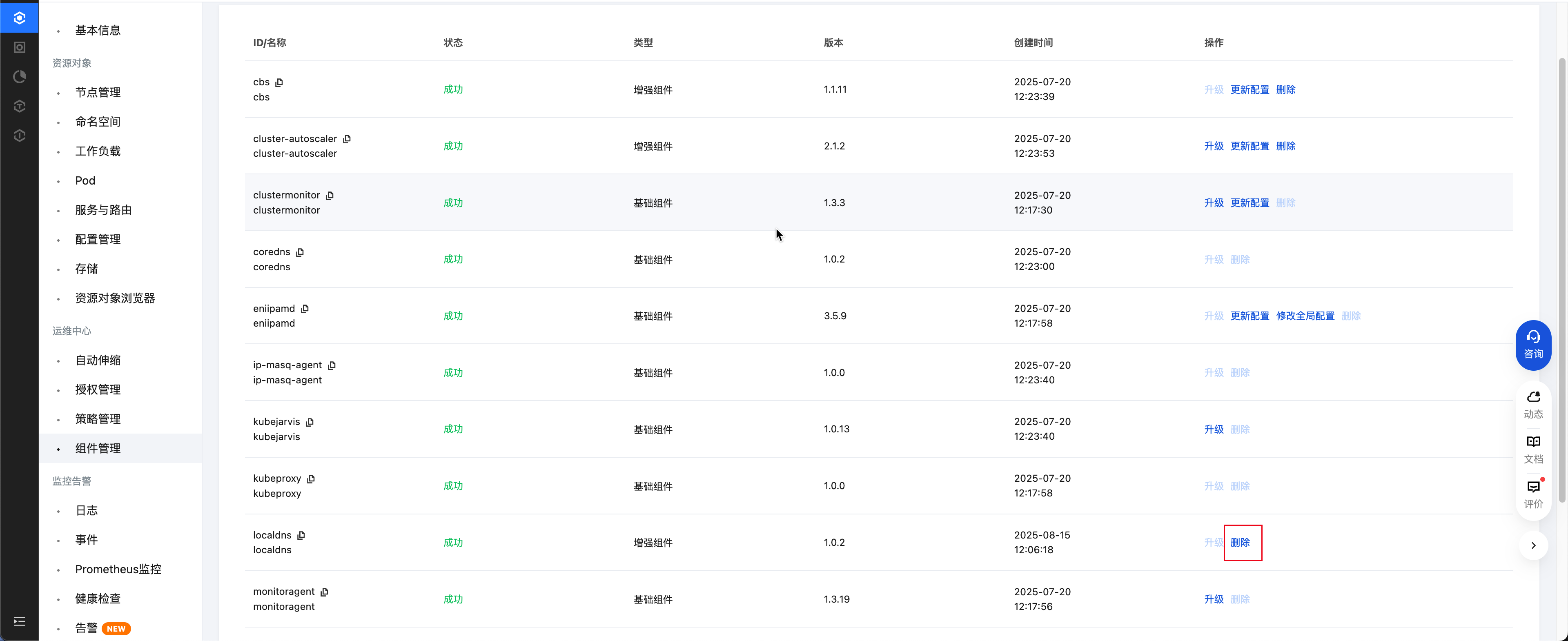The width and height of the screenshot is (1568, 641).
Task: Copy the cluster-autoscaler component ID
Action: [346, 139]
